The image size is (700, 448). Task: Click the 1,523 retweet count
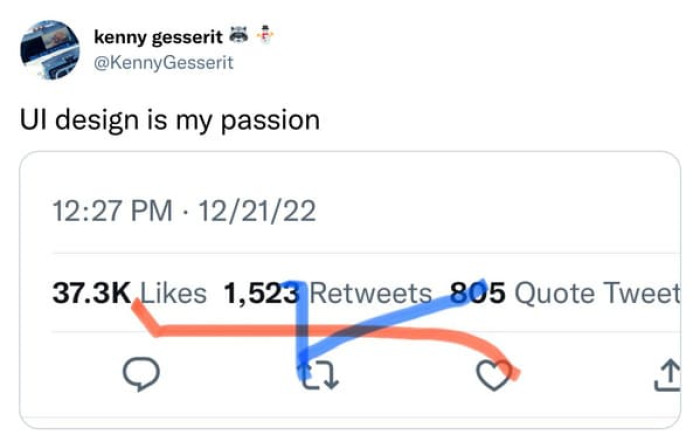[262, 294]
